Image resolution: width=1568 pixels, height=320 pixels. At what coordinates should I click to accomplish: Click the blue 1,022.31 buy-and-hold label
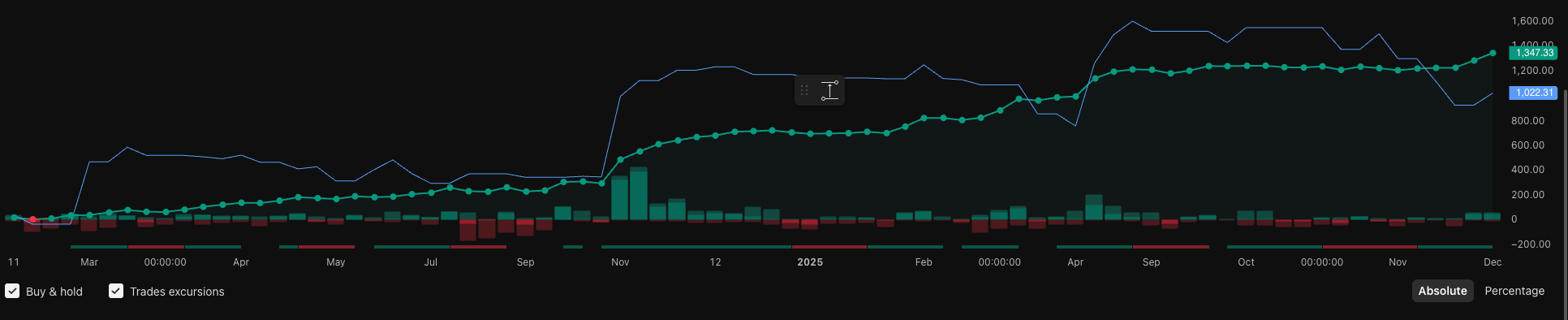1534,93
